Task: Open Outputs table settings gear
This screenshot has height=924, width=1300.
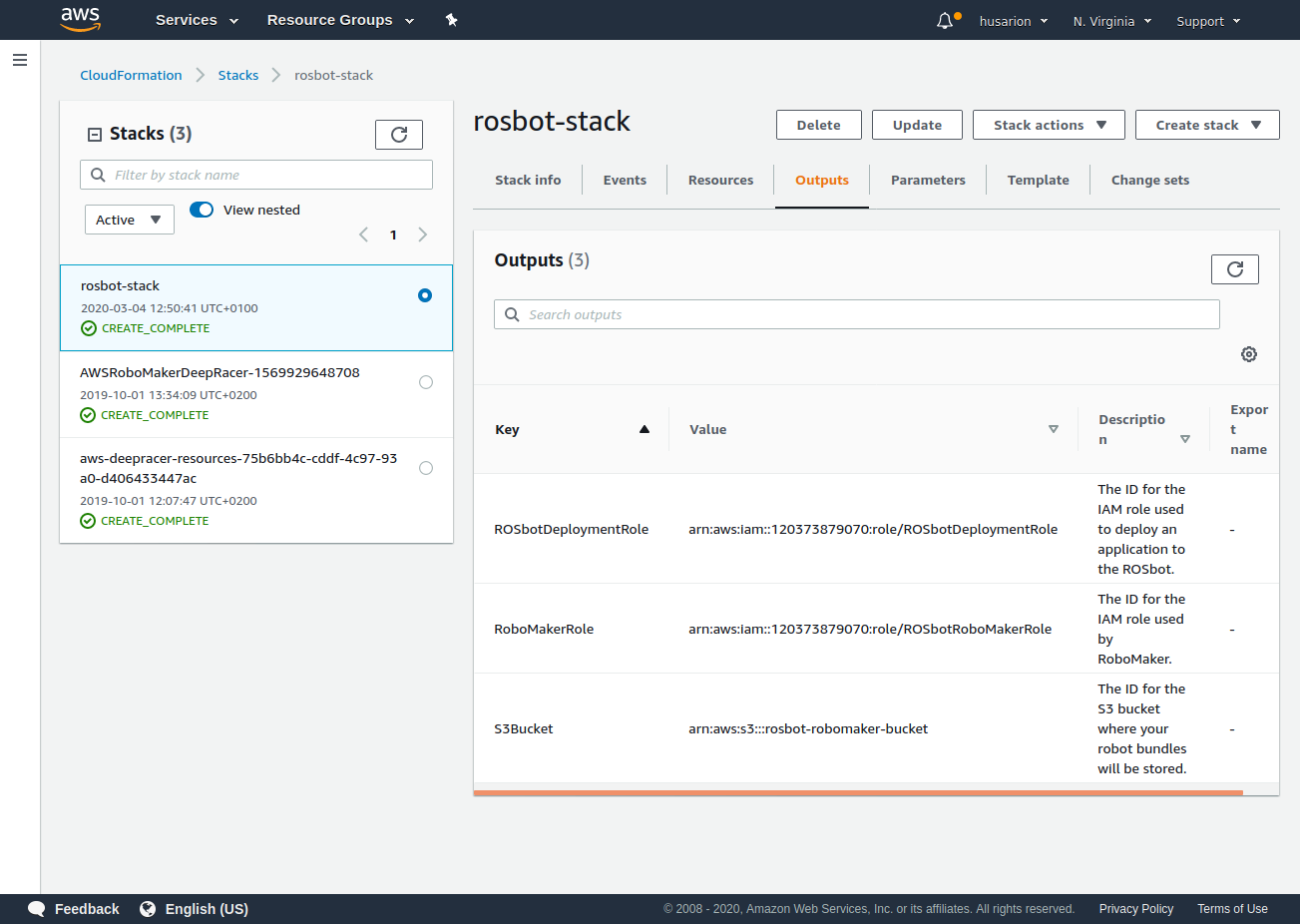Action: pos(1249,354)
